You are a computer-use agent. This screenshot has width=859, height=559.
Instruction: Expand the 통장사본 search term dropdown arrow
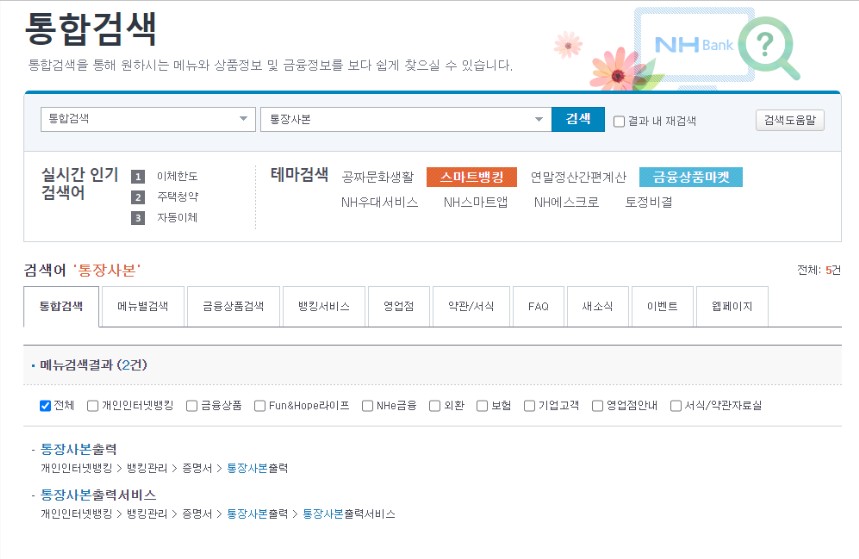[x=539, y=119]
